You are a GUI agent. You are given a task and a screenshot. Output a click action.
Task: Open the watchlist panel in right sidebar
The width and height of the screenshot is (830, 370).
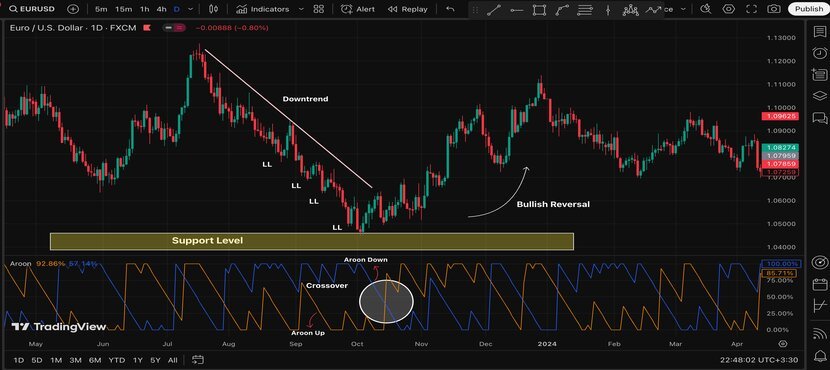click(819, 32)
